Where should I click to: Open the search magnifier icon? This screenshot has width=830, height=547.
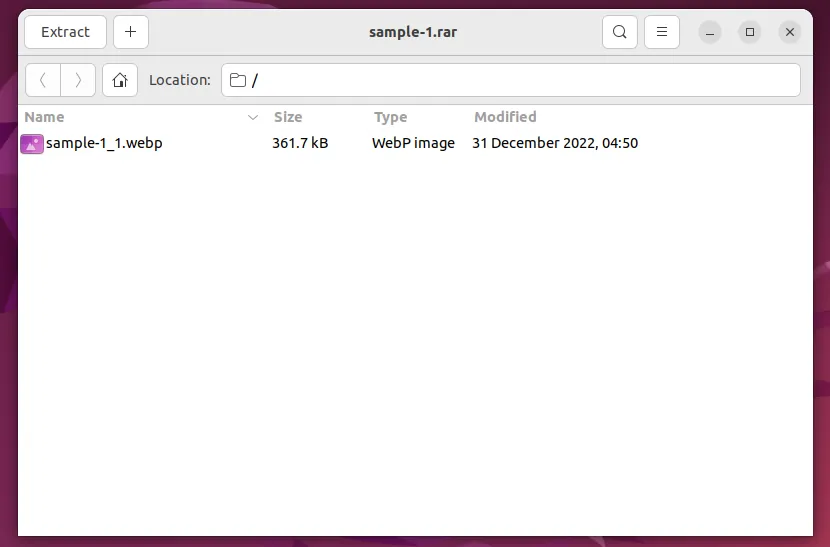point(620,32)
